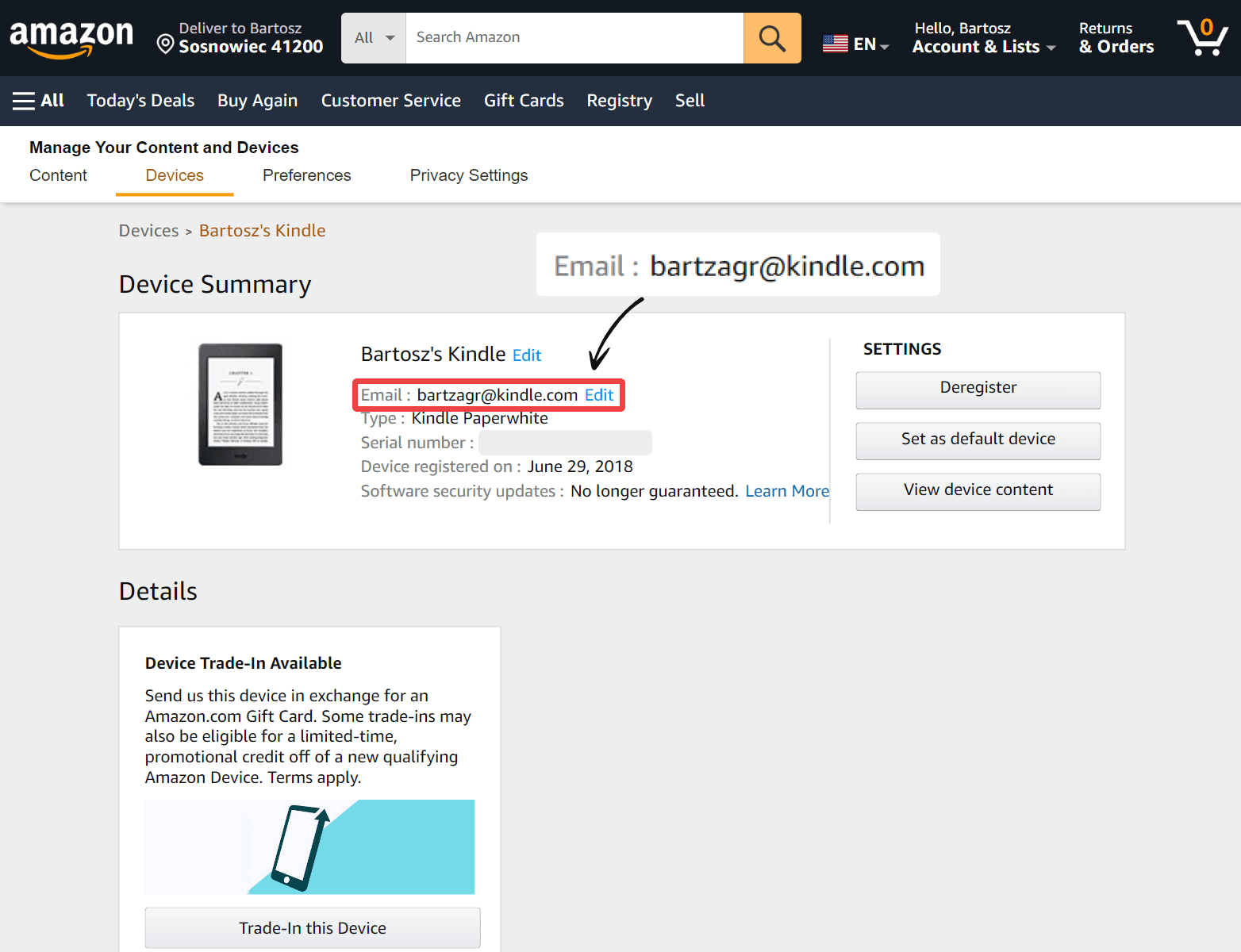This screenshot has width=1241, height=952.
Task: Click View device content button
Action: pyautogui.click(x=978, y=490)
